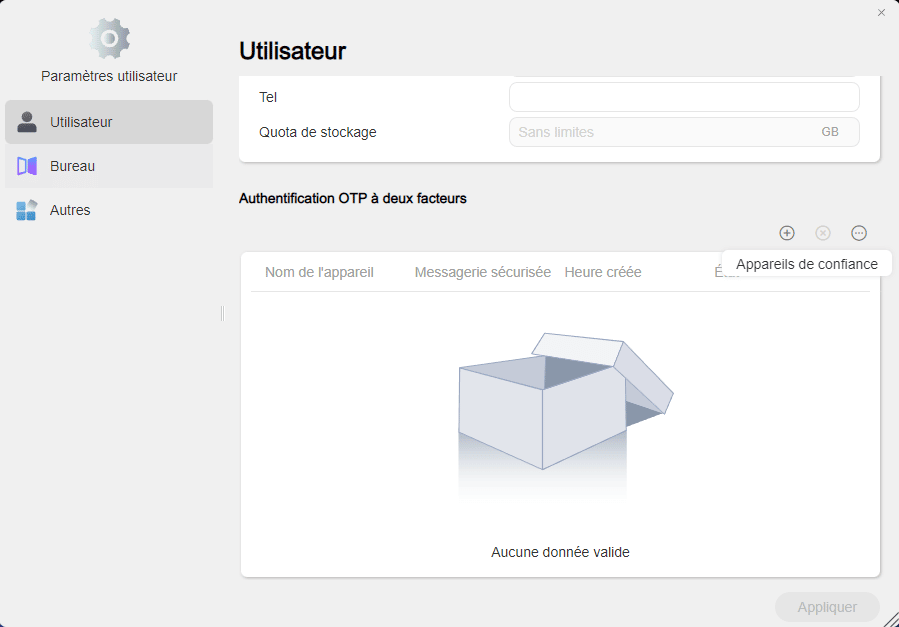The image size is (899, 627).
Task: Click the Nom de l'appareil column header
Action: (x=319, y=272)
